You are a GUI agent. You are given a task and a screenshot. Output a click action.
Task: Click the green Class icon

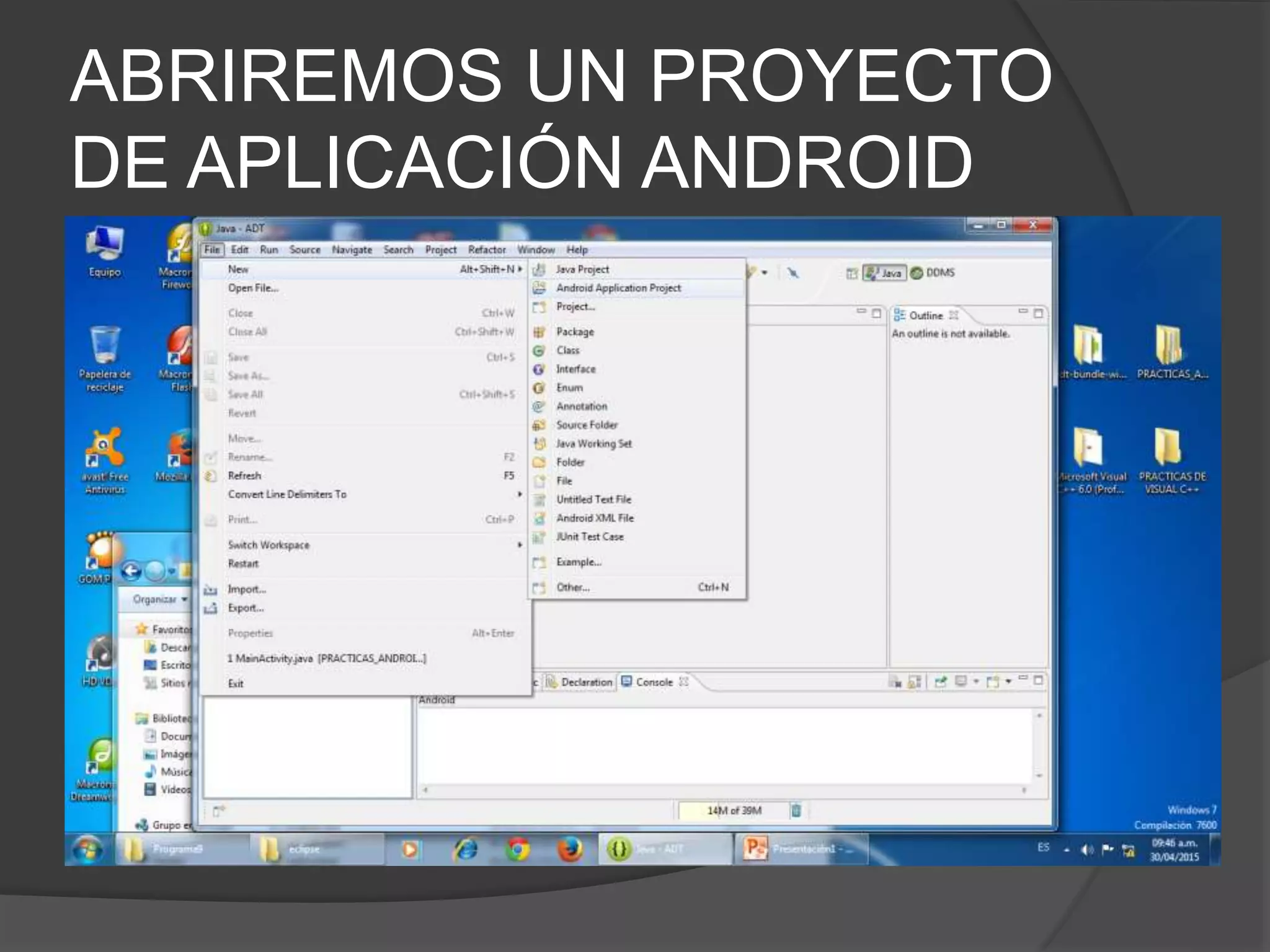[x=540, y=351]
